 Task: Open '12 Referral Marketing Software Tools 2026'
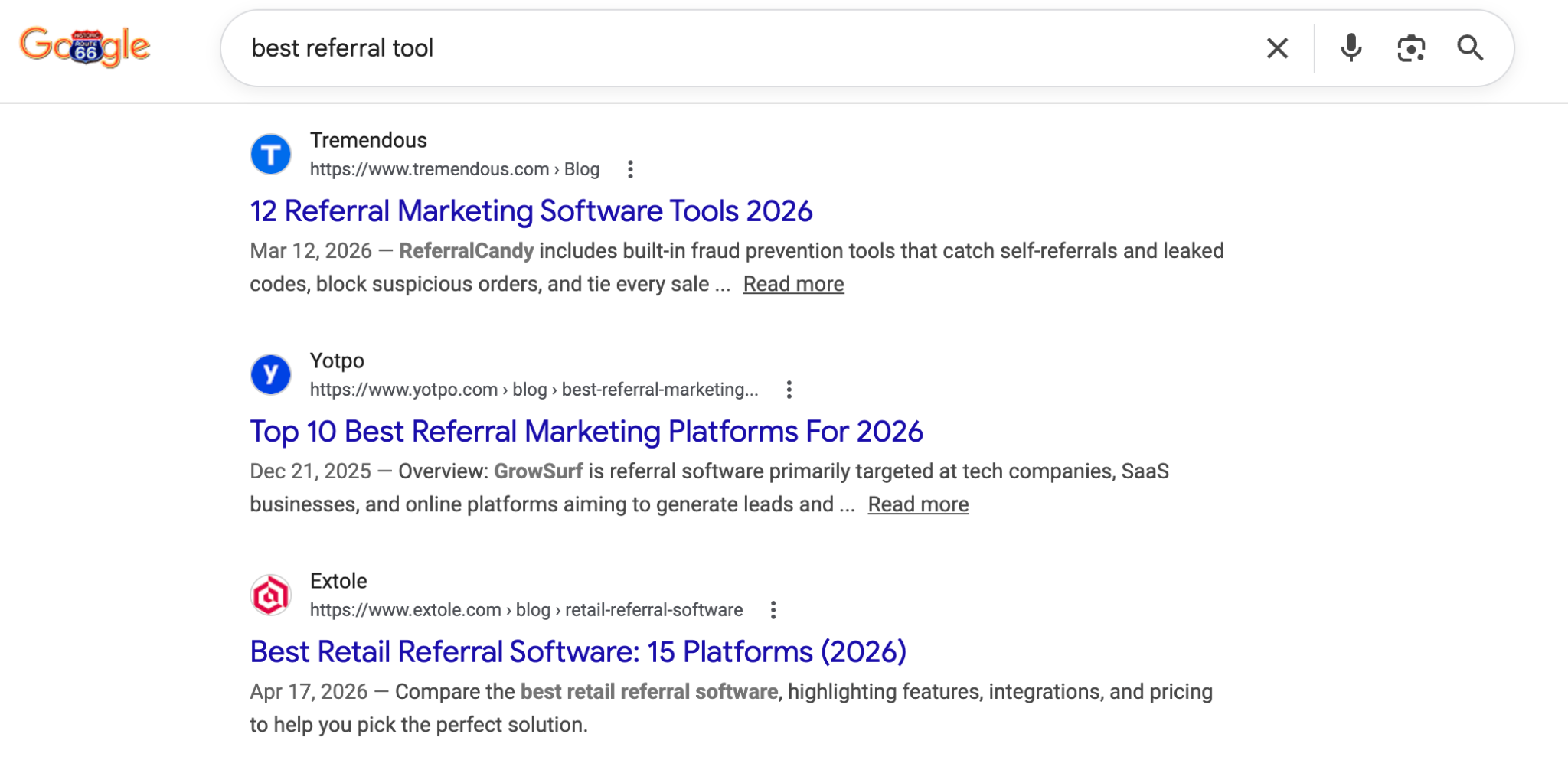pos(531,211)
